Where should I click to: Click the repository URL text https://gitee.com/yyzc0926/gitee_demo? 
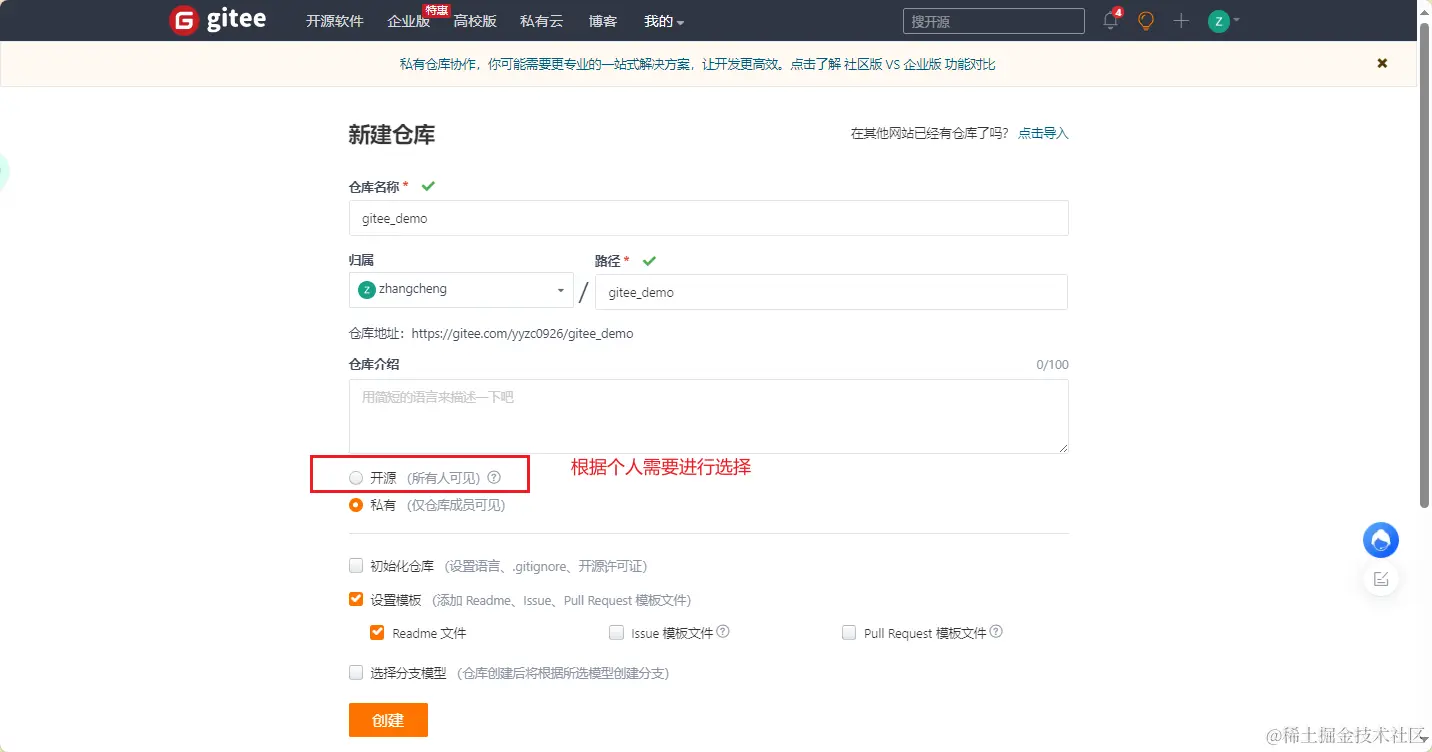(x=522, y=334)
